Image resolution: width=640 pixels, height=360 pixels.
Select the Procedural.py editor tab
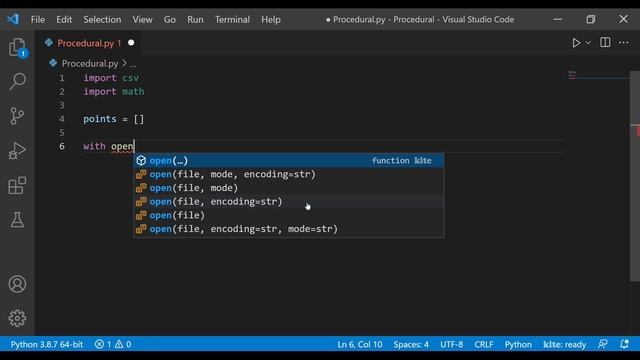click(89, 43)
